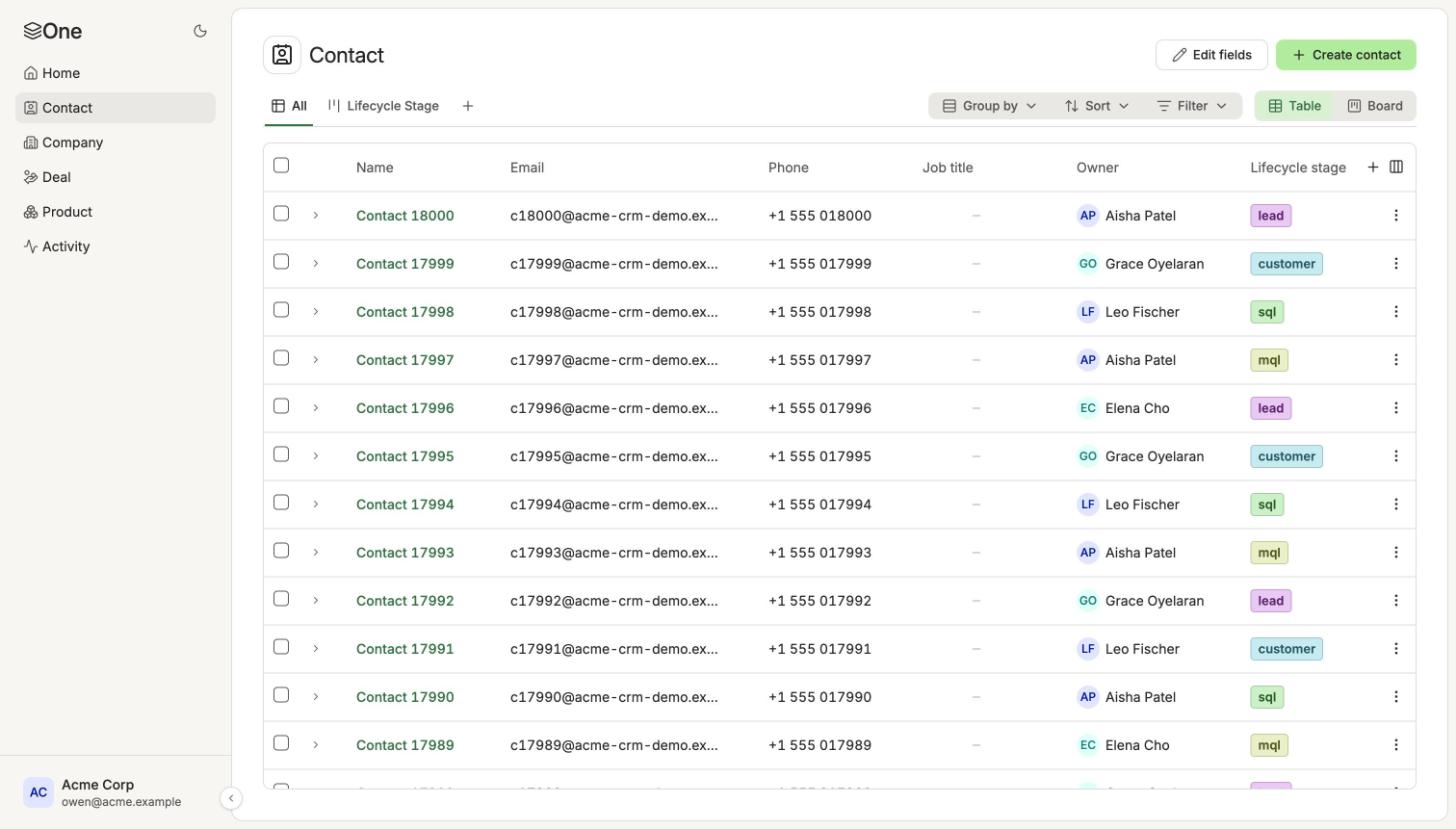Go to Company in the sidebar
1456x829 pixels.
115,142
